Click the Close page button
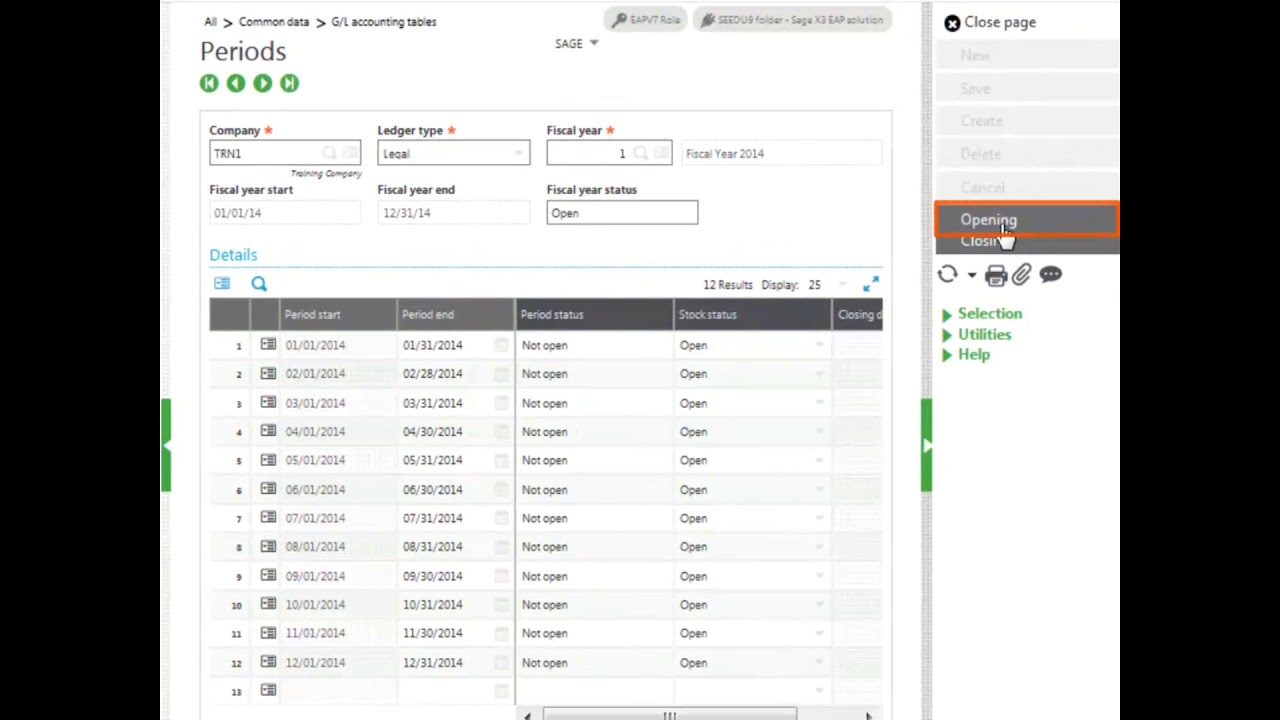 click(990, 22)
